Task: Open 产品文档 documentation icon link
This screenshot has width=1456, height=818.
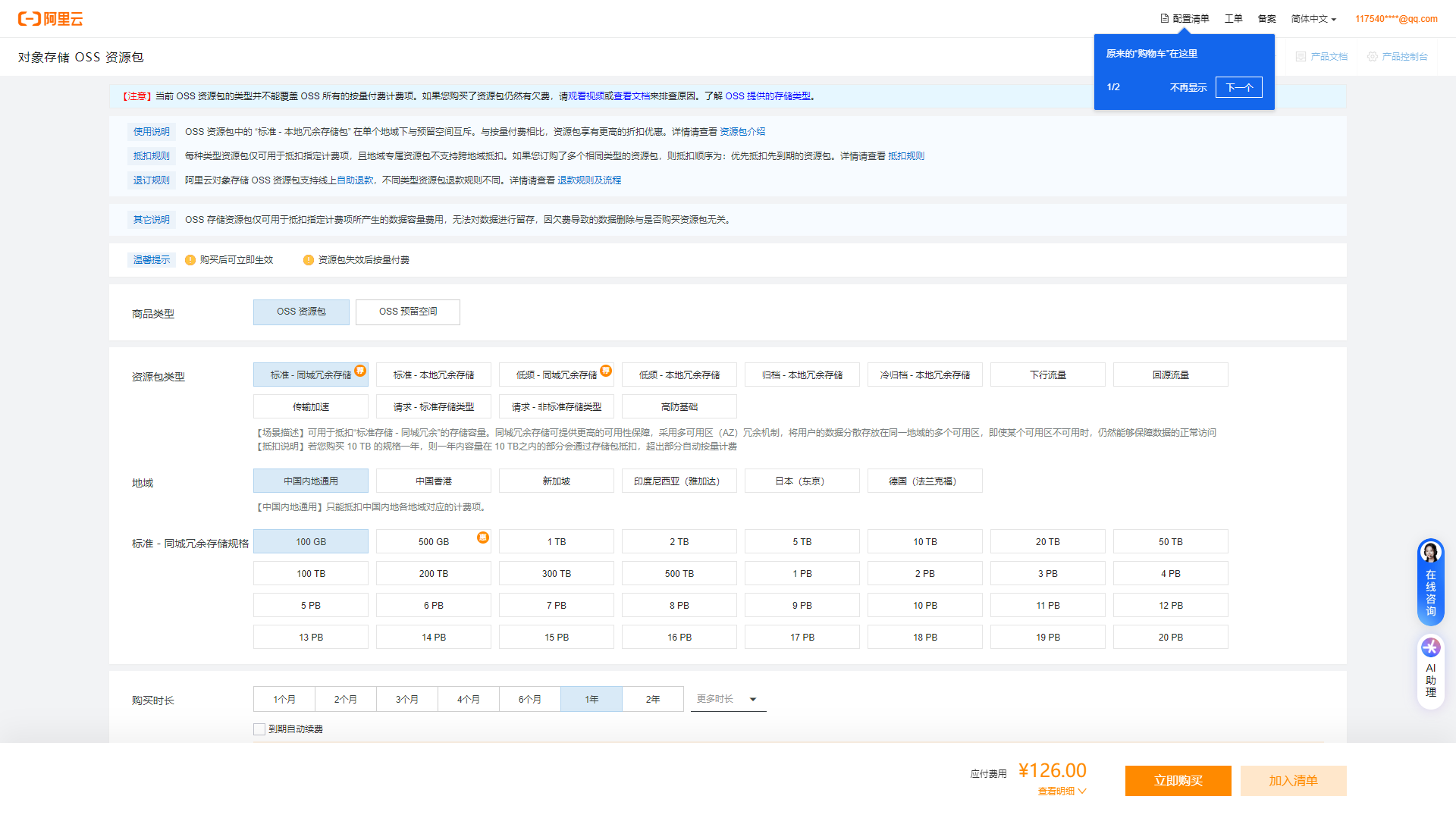Action: (1301, 57)
